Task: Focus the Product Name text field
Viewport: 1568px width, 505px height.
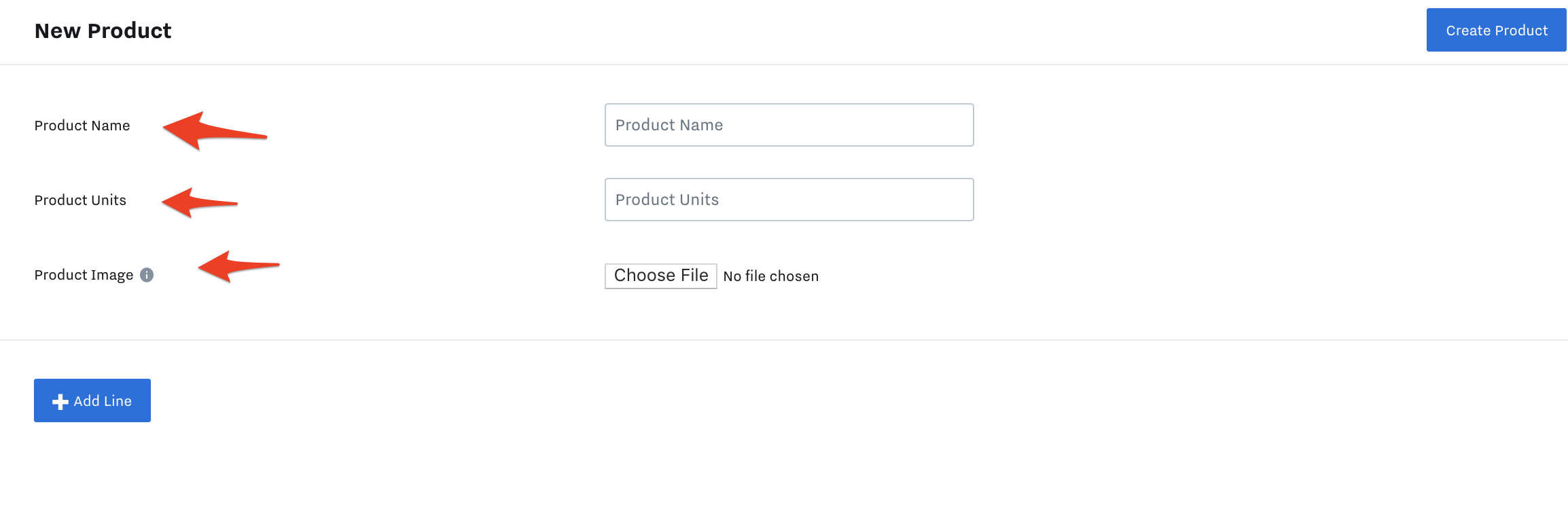Action: point(789,125)
